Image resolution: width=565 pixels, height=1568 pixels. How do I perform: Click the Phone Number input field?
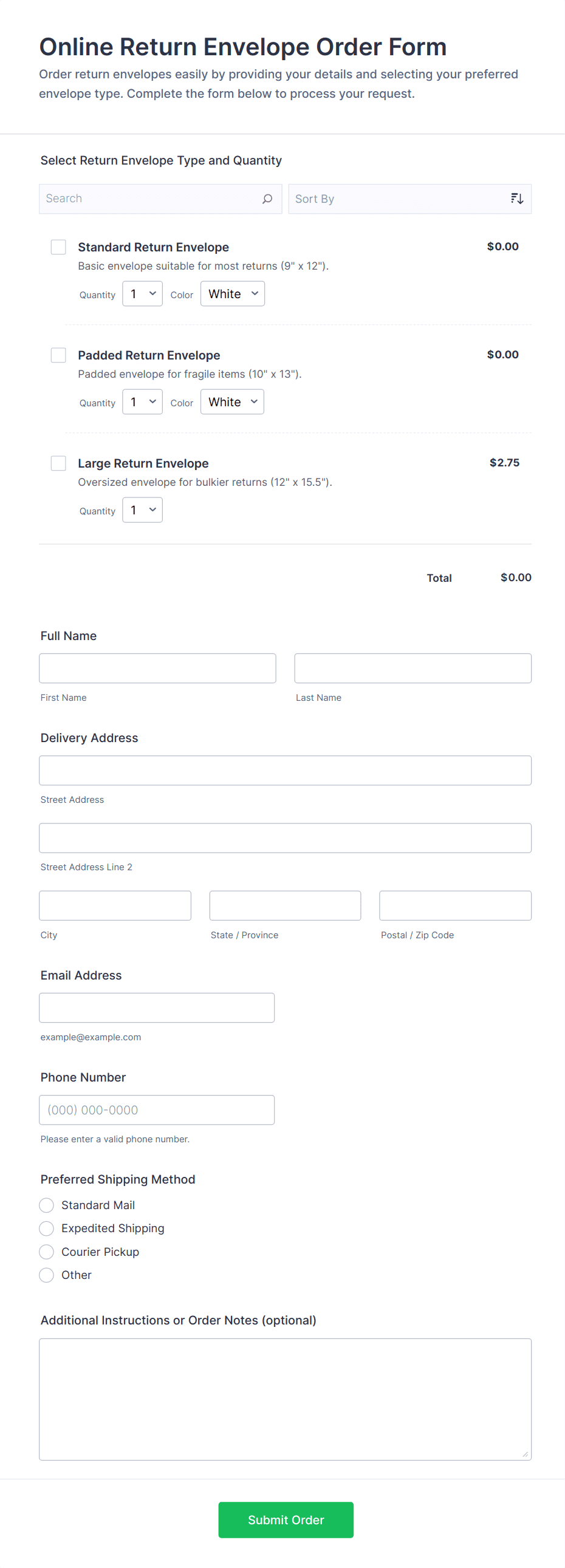click(x=157, y=1110)
